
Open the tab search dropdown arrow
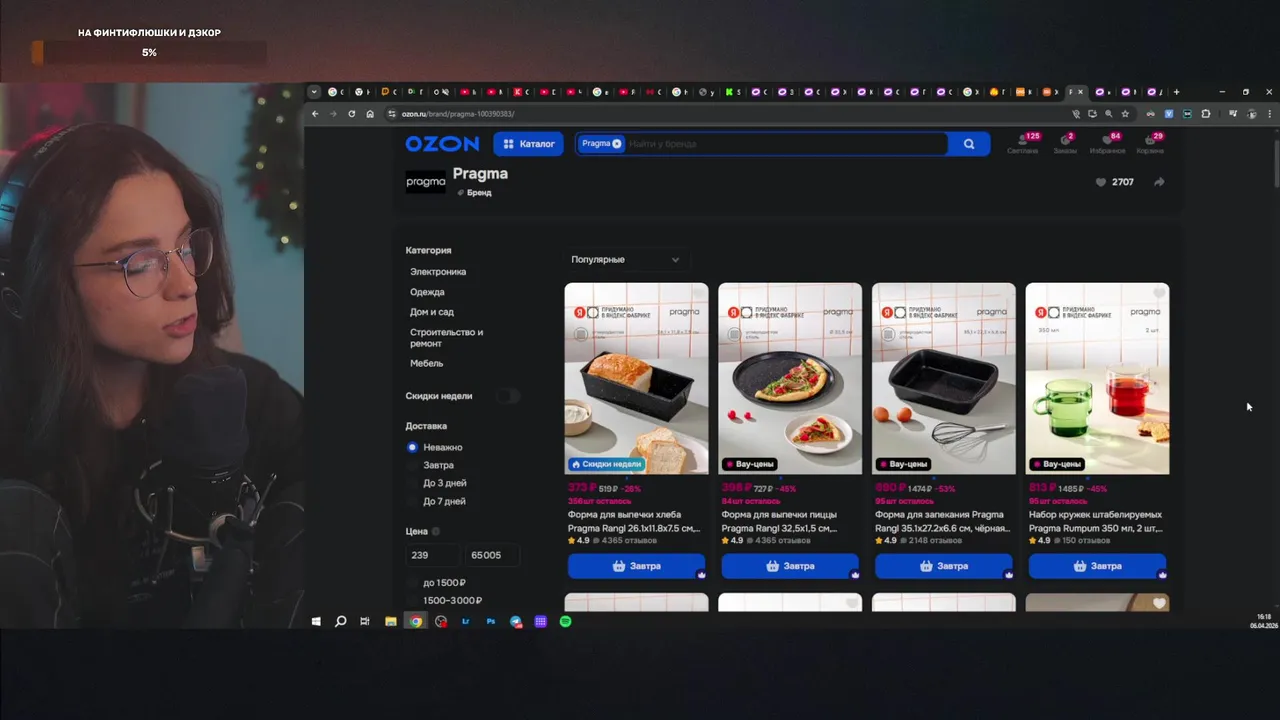(x=314, y=92)
